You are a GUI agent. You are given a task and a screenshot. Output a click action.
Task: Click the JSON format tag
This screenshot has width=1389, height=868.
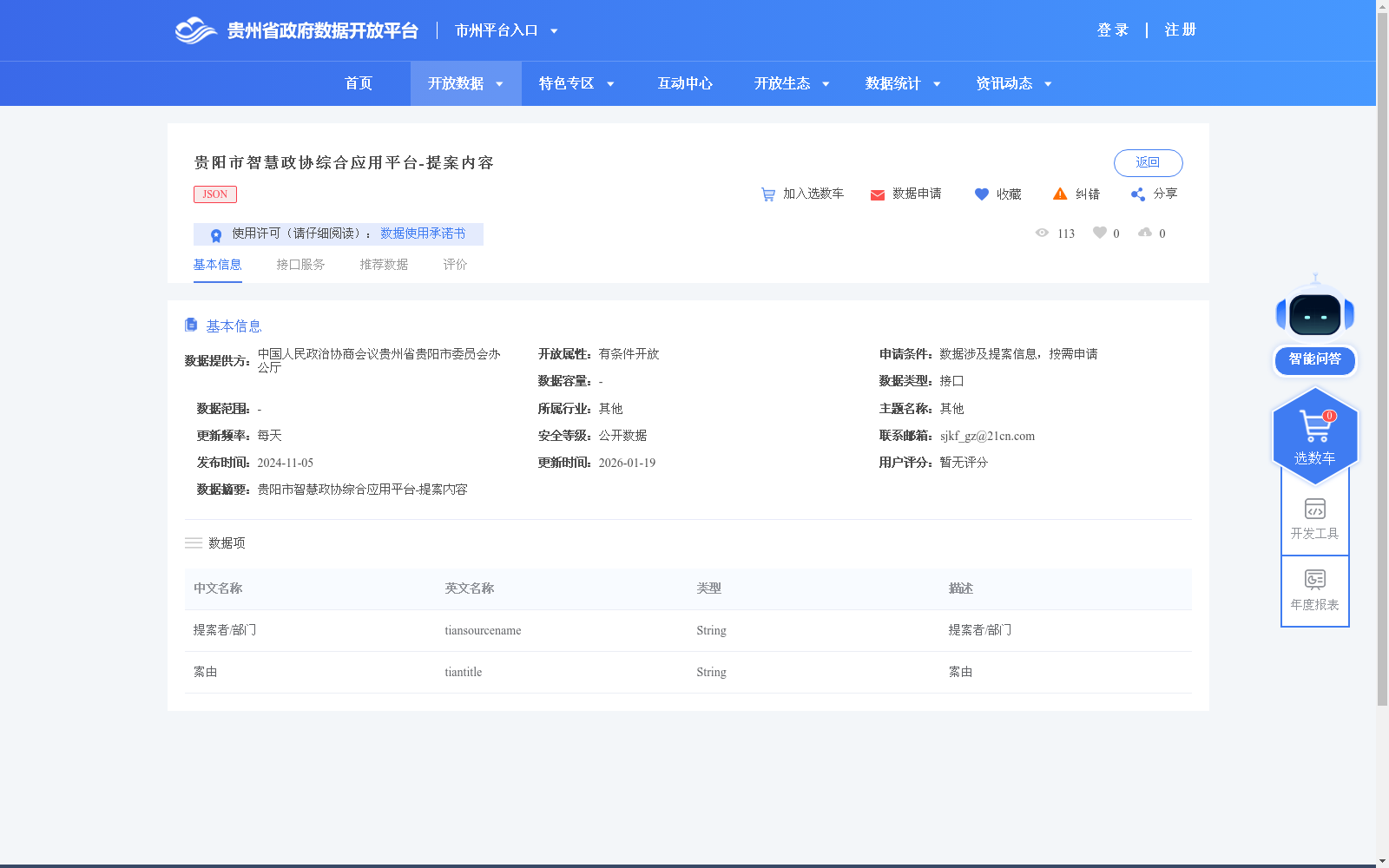pos(215,194)
